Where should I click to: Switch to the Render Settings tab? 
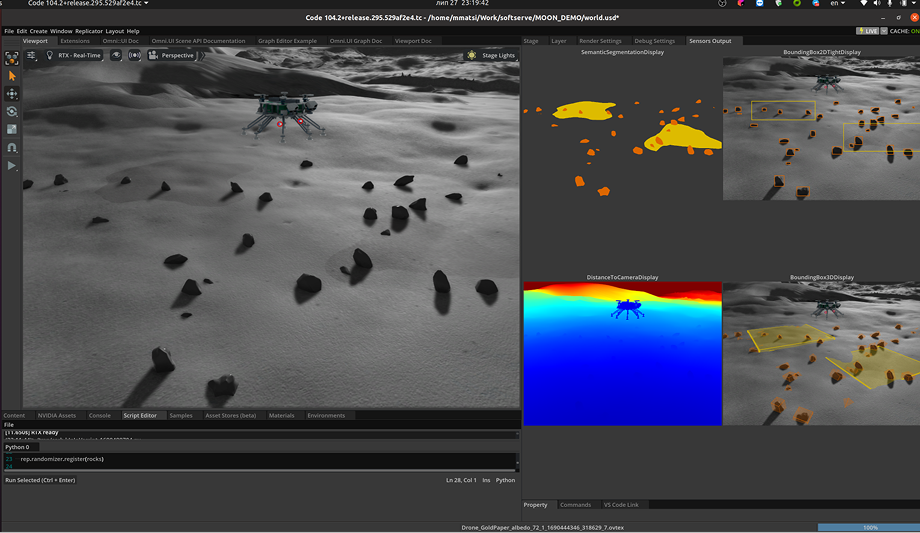tap(600, 41)
